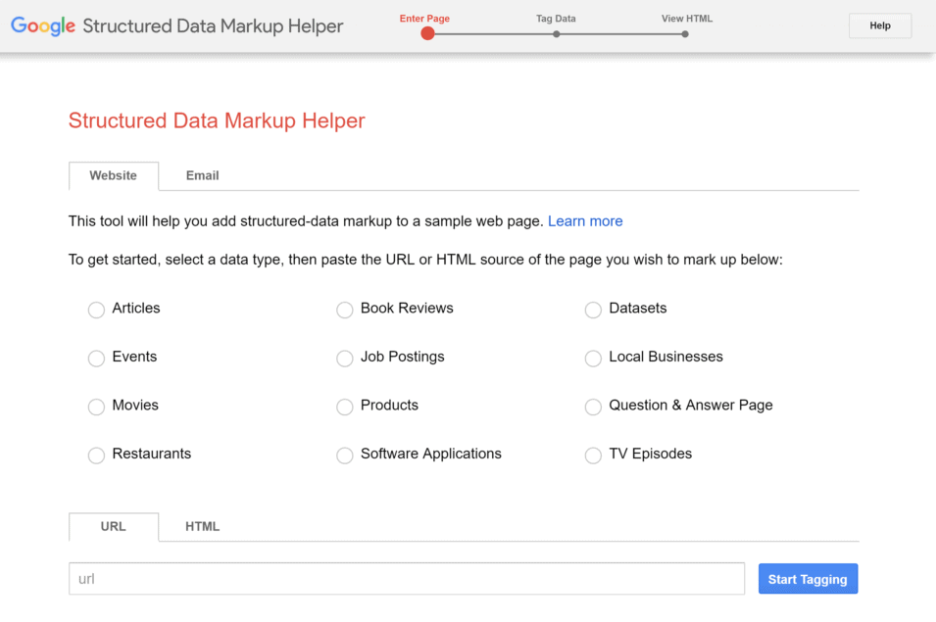Image resolution: width=936 pixels, height=622 pixels.
Task: Select the TV Episodes data type
Action: pyautogui.click(x=592, y=455)
